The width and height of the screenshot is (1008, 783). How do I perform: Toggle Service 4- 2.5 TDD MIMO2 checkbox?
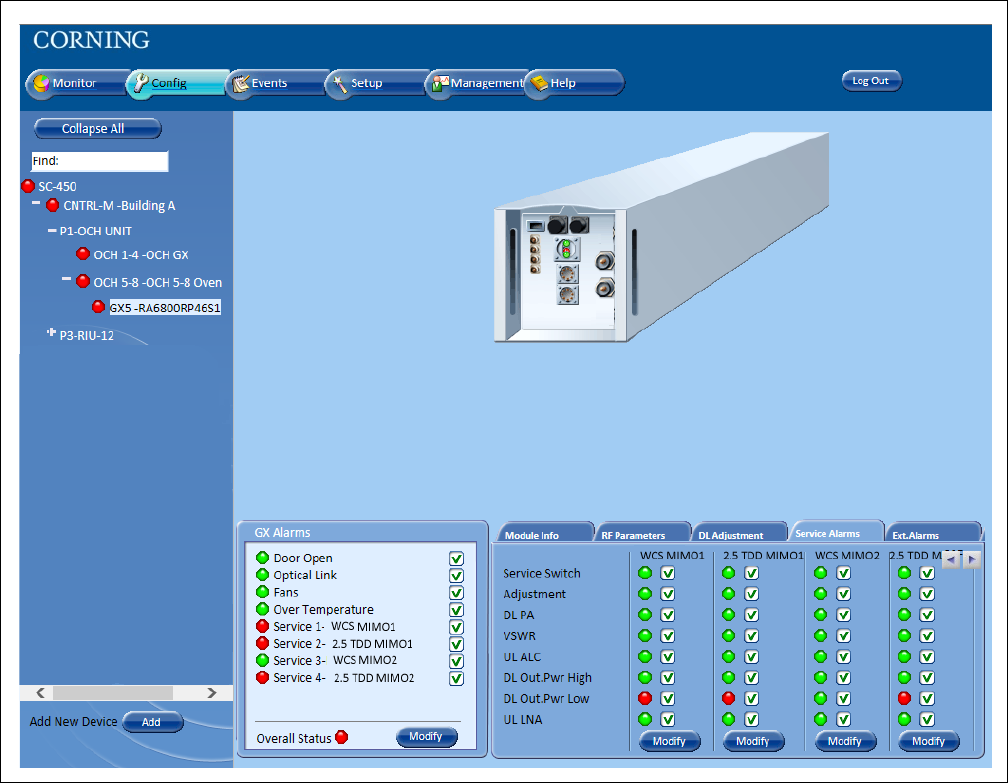[x=456, y=678]
